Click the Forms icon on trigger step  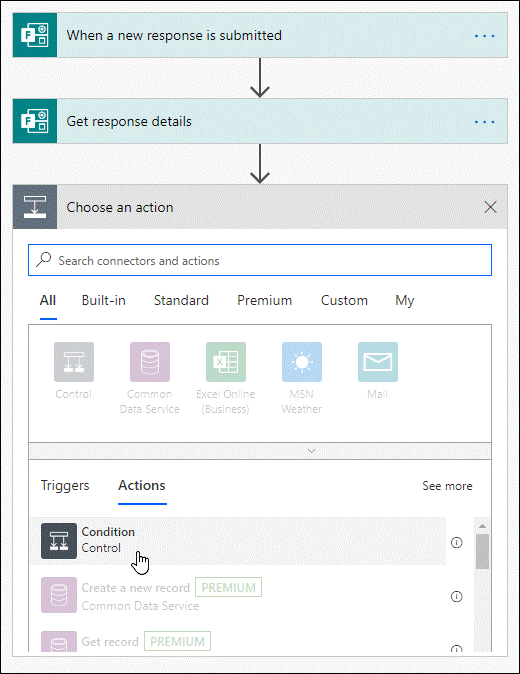click(35, 35)
